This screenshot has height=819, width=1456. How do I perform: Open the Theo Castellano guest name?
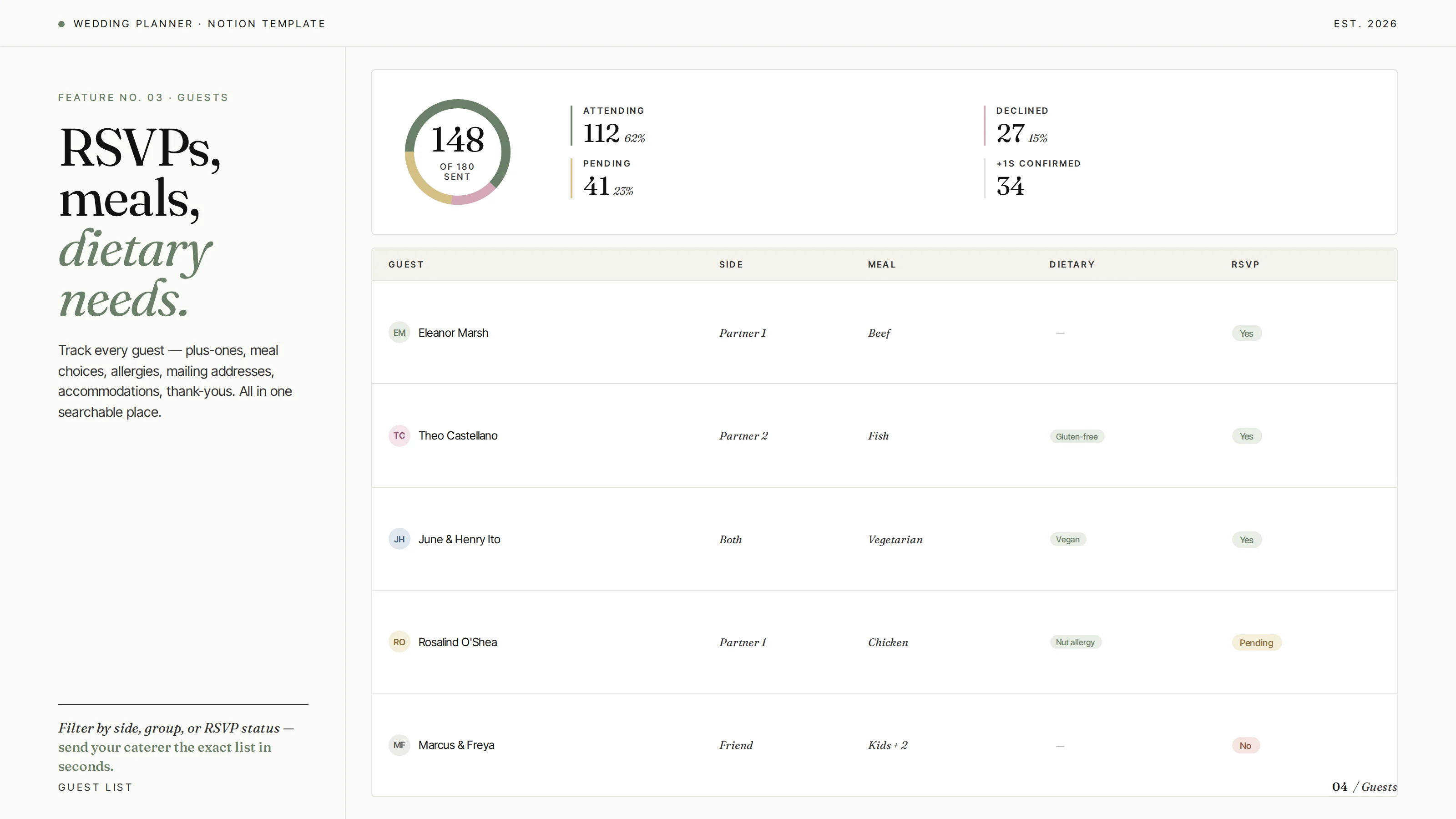point(458,436)
